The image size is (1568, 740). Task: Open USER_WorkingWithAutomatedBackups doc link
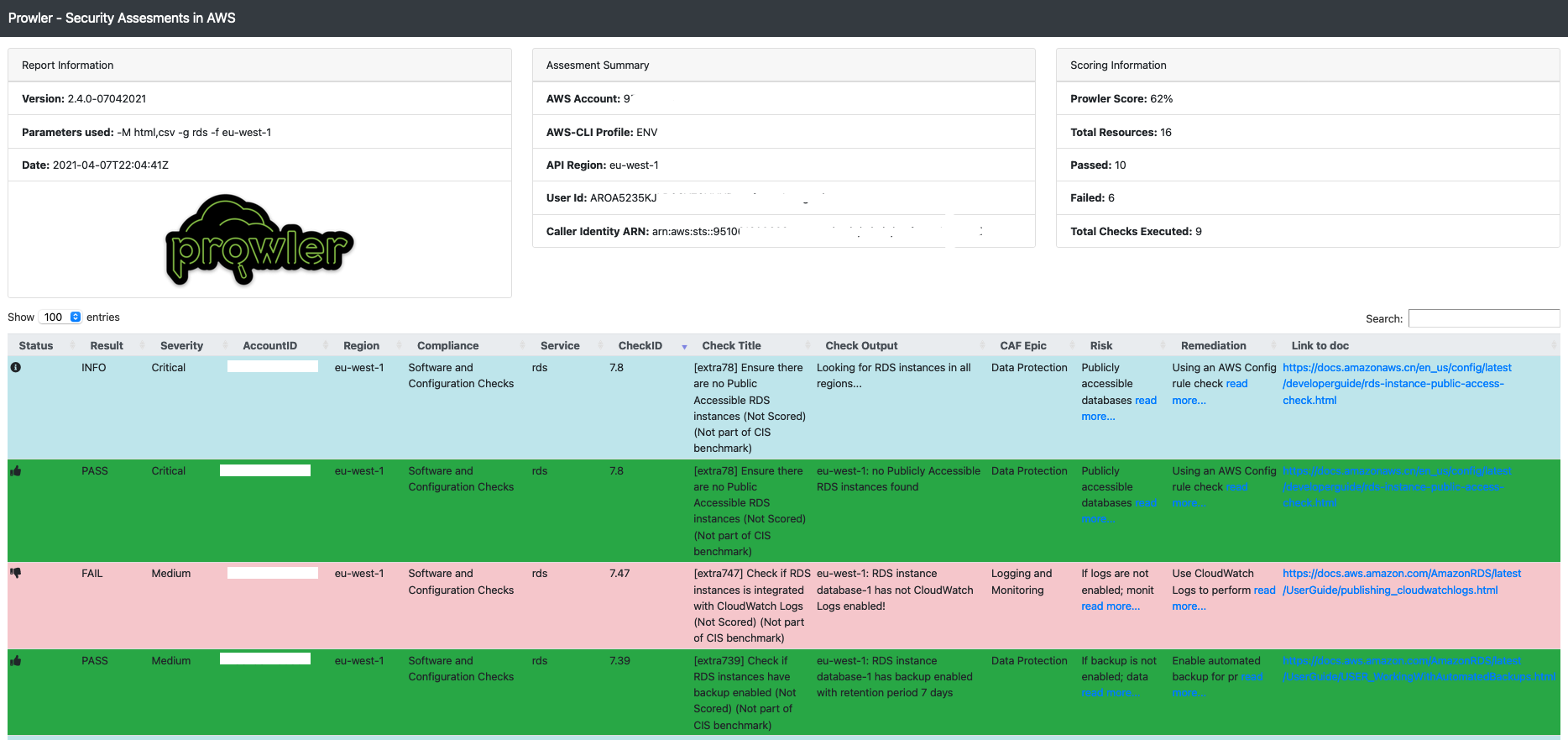click(1419, 669)
